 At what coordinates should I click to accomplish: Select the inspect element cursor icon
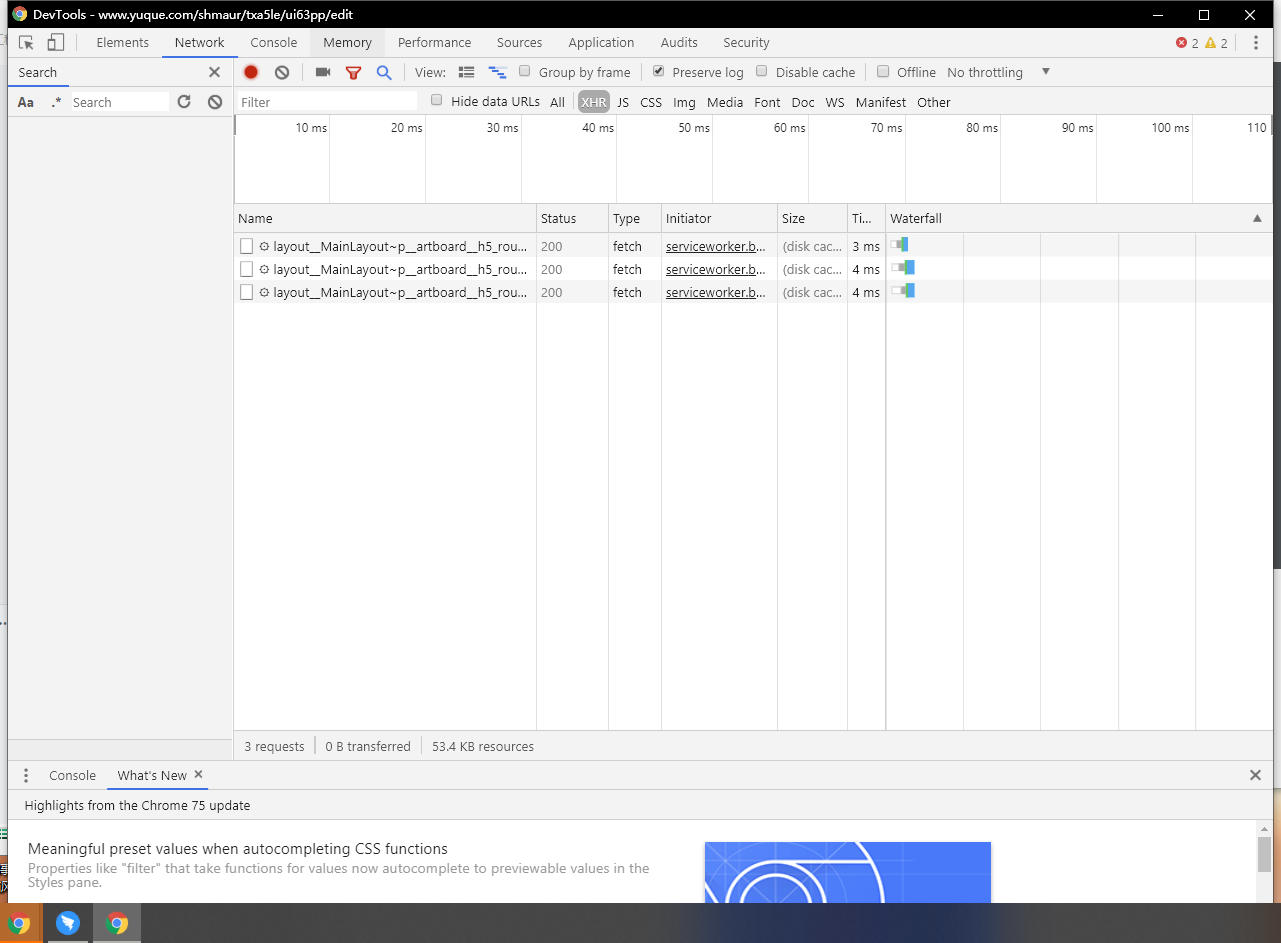tap(27, 43)
